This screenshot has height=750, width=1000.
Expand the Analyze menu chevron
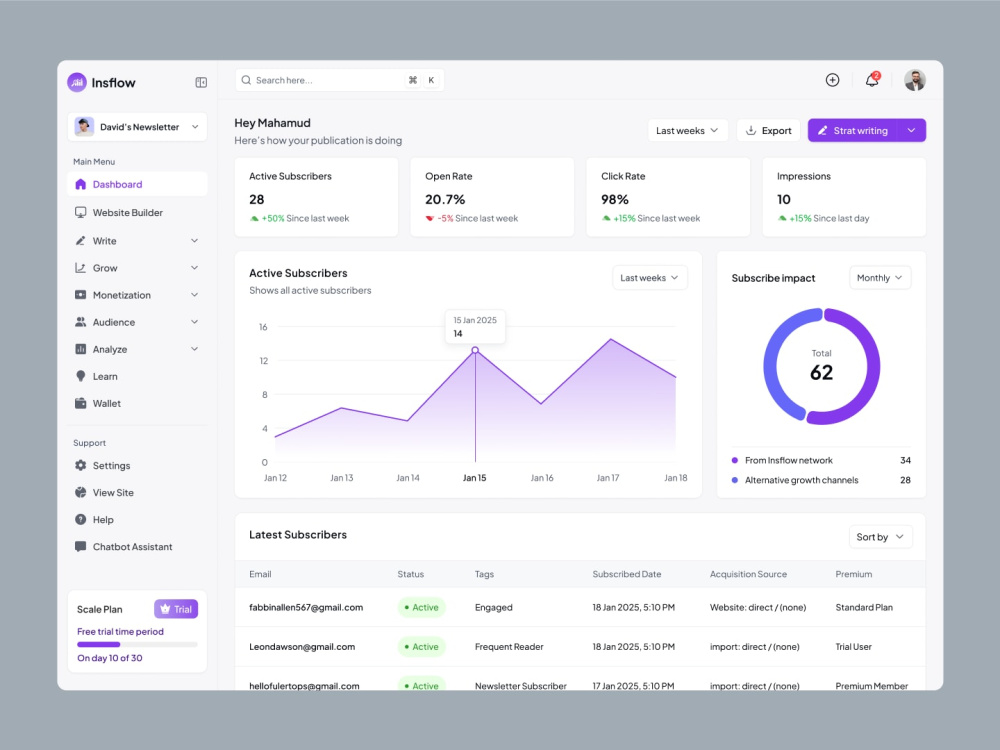click(195, 349)
